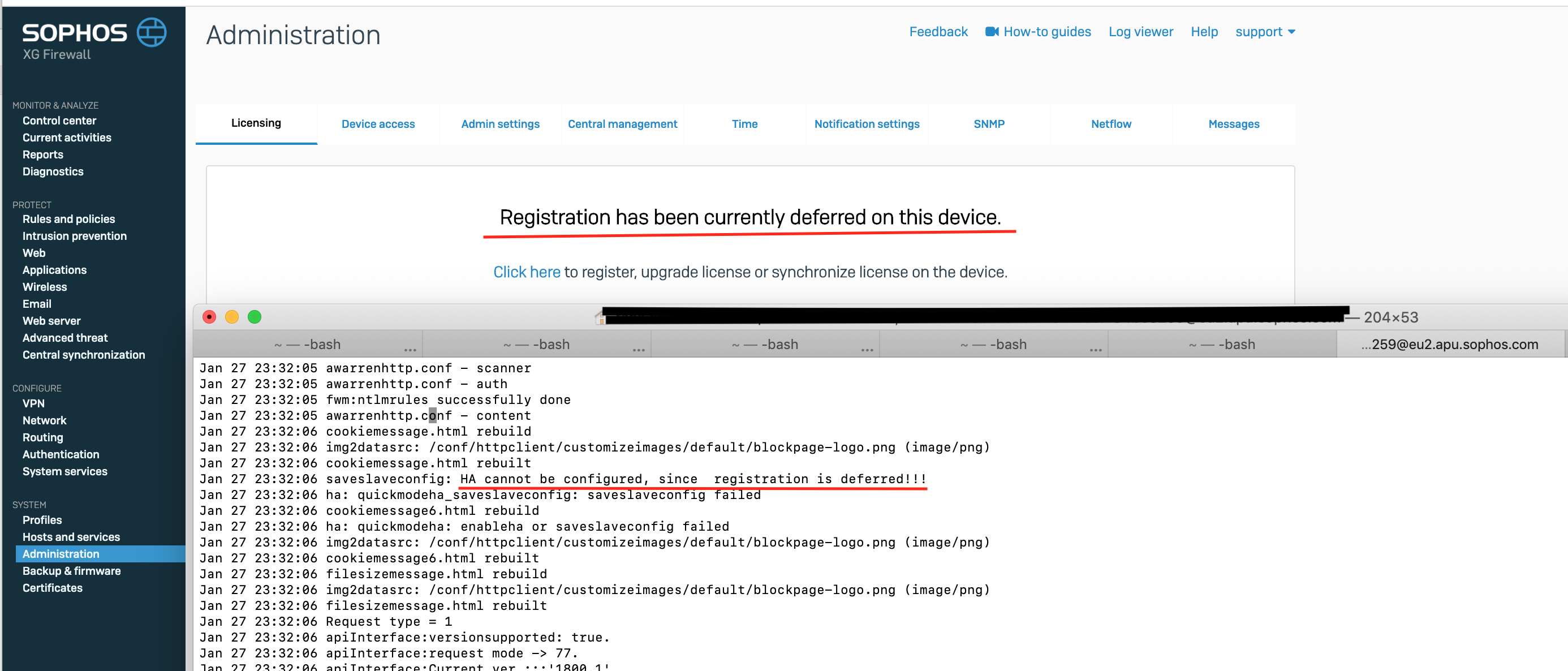1568x671 pixels.
Task: Click the green terminal zoom button
Action: [255, 317]
